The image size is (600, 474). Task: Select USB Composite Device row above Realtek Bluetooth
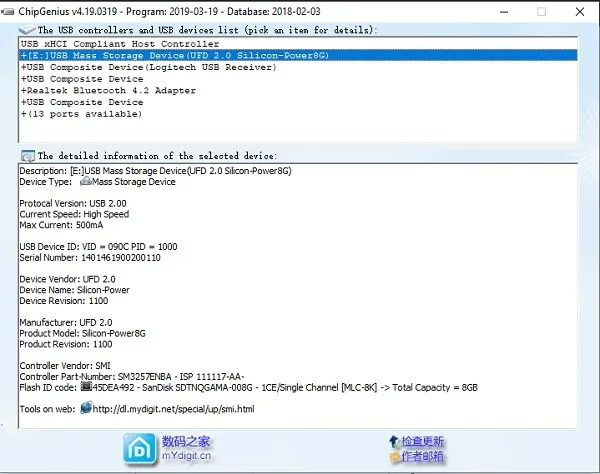click(x=298, y=79)
